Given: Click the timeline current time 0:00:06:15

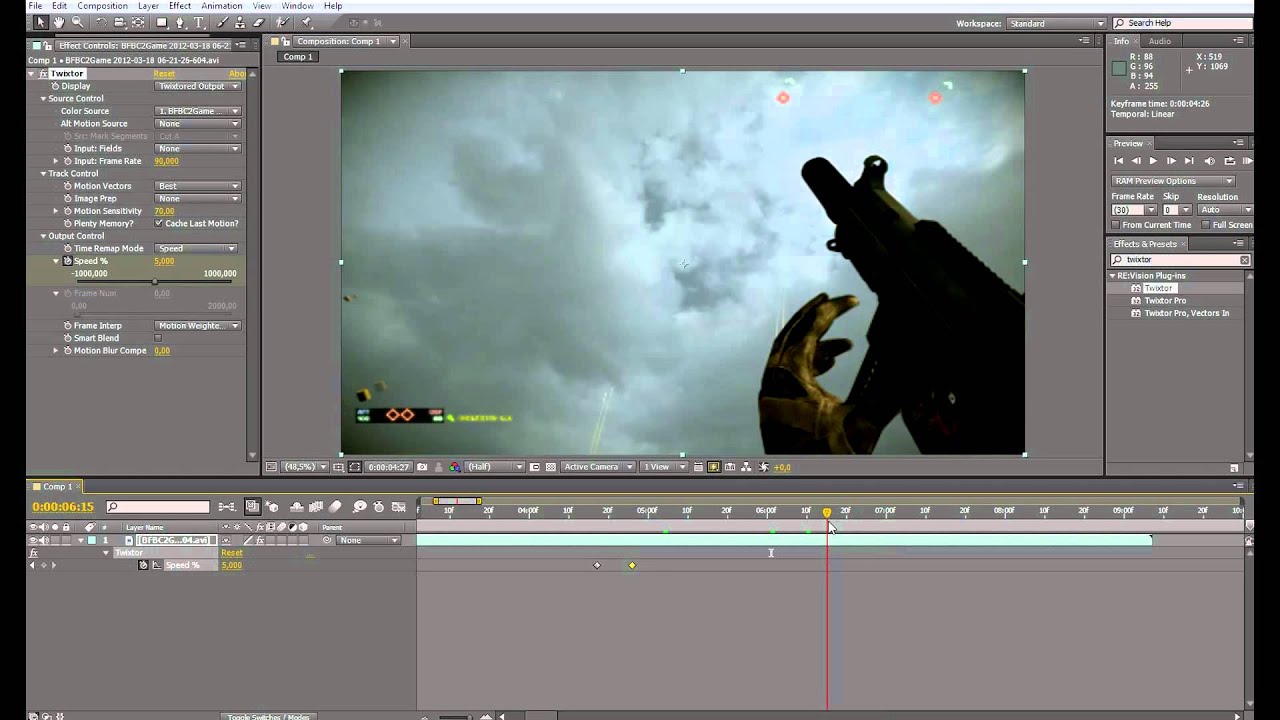Looking at the screenshot, I should pos(63,507).
